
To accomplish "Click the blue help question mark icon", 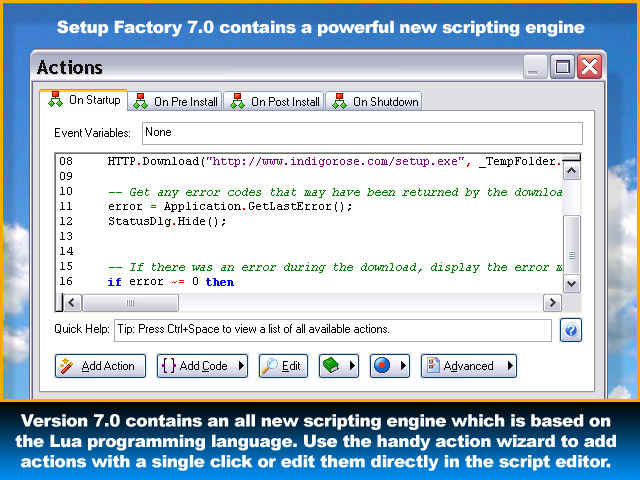I will [571, 330].
